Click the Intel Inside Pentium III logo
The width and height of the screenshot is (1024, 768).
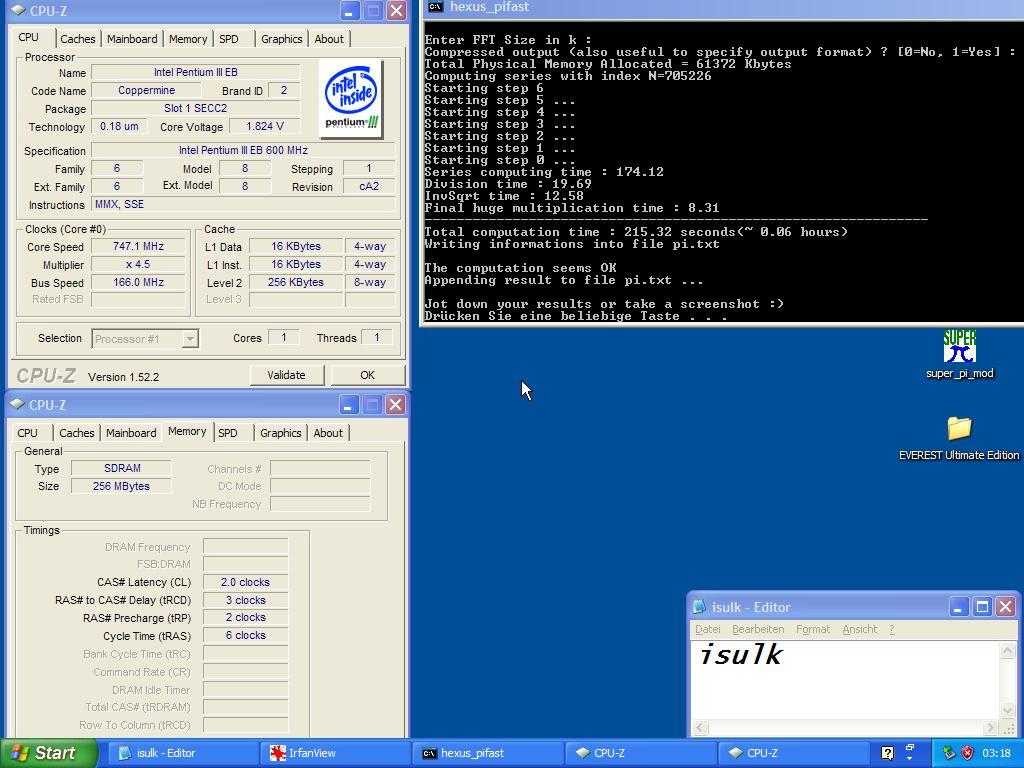point(351,99)
